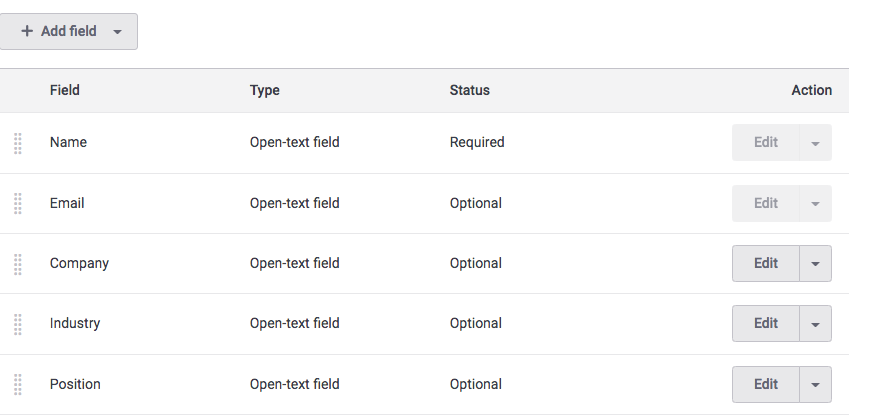The width and height of the screenshot is (877, 418).
Task: Click the drag handle for Position row
Action: click(18, 384)
